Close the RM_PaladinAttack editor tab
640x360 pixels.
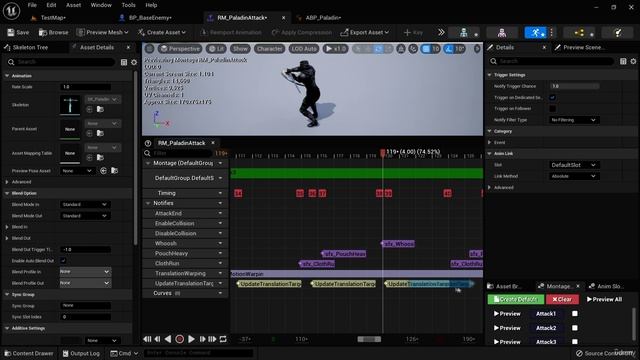(x=284, y=18)
